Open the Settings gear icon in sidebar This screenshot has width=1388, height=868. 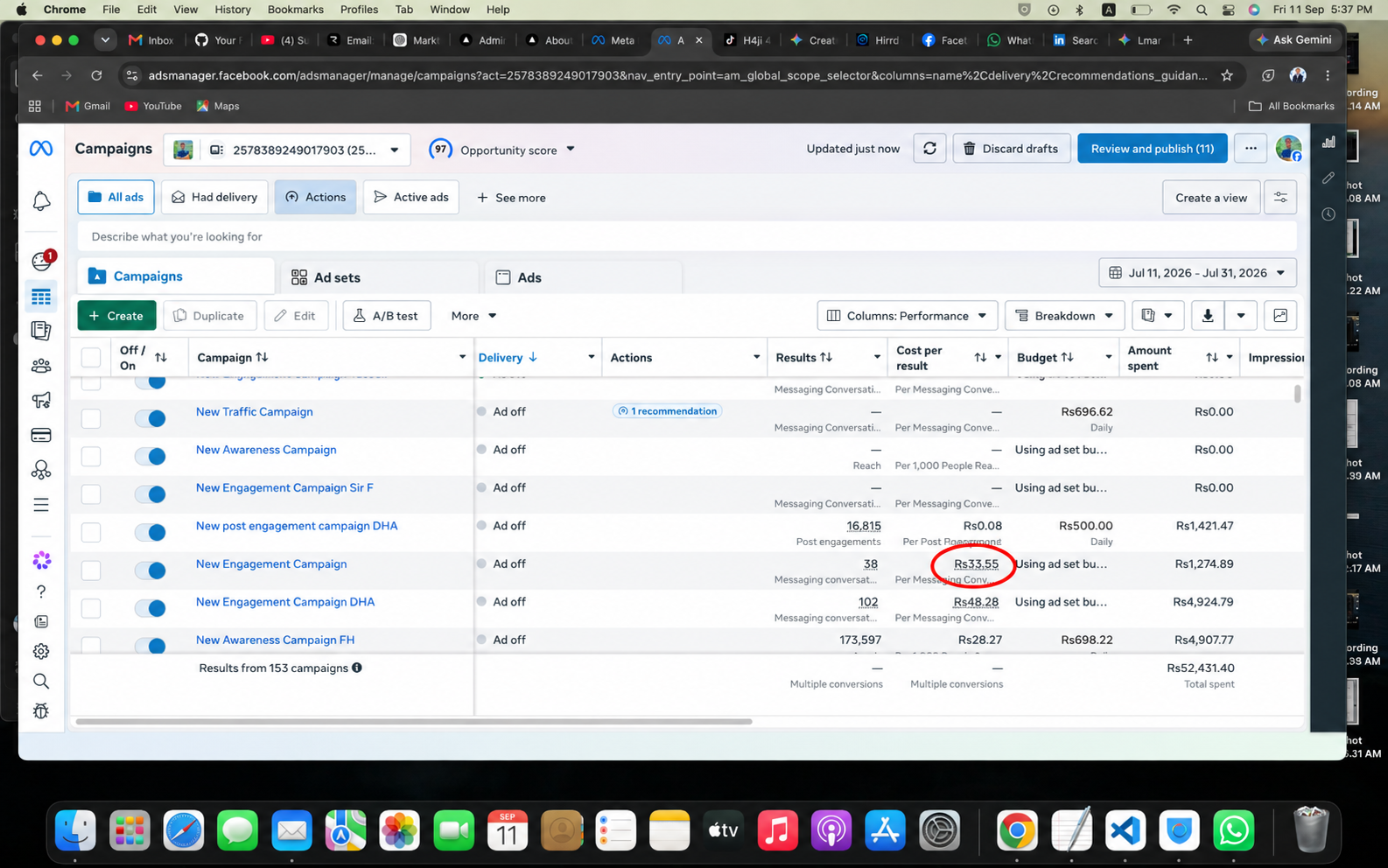coord(41,651)
